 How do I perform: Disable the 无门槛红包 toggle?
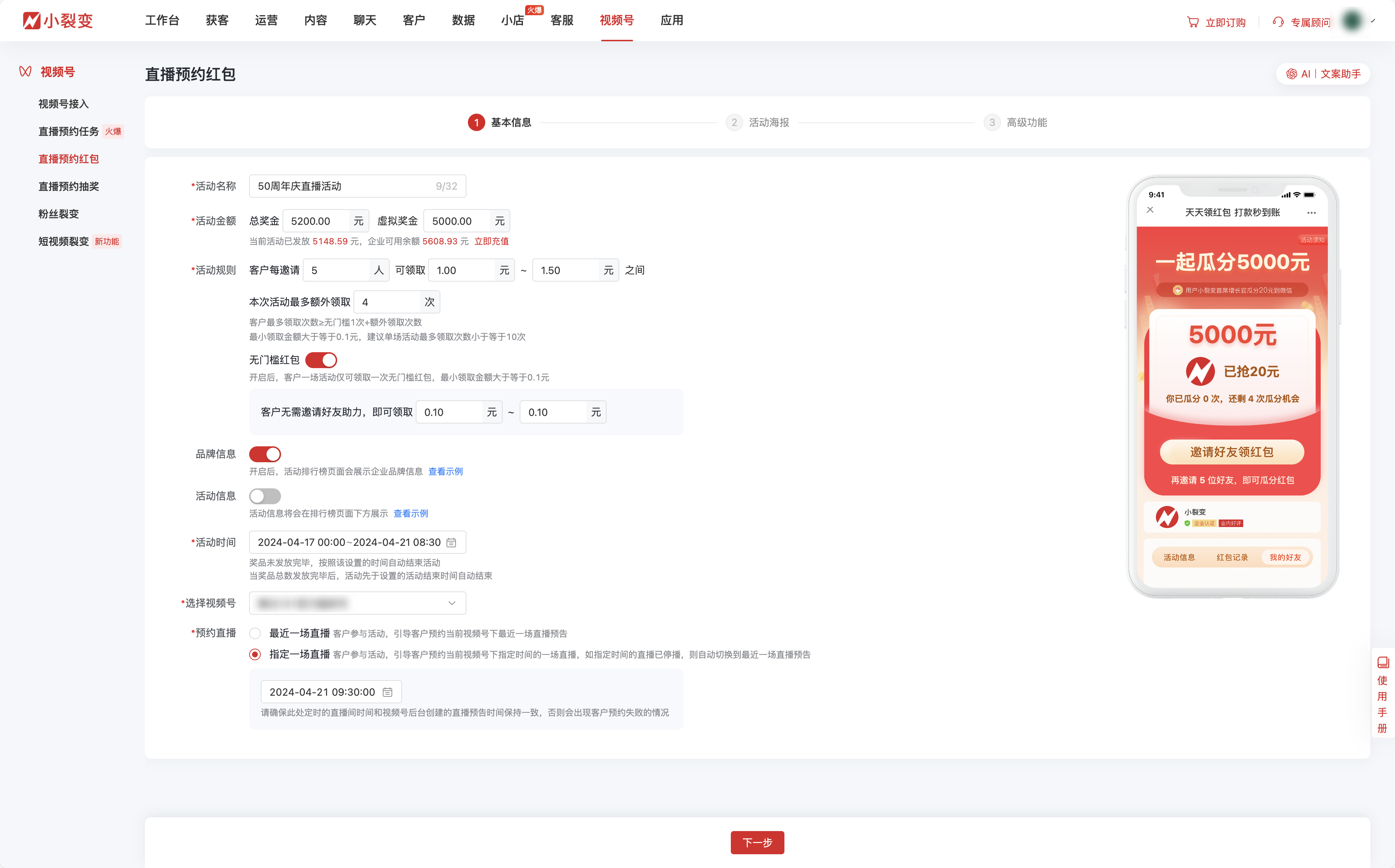pyautogui.click(x=321, y=360)
